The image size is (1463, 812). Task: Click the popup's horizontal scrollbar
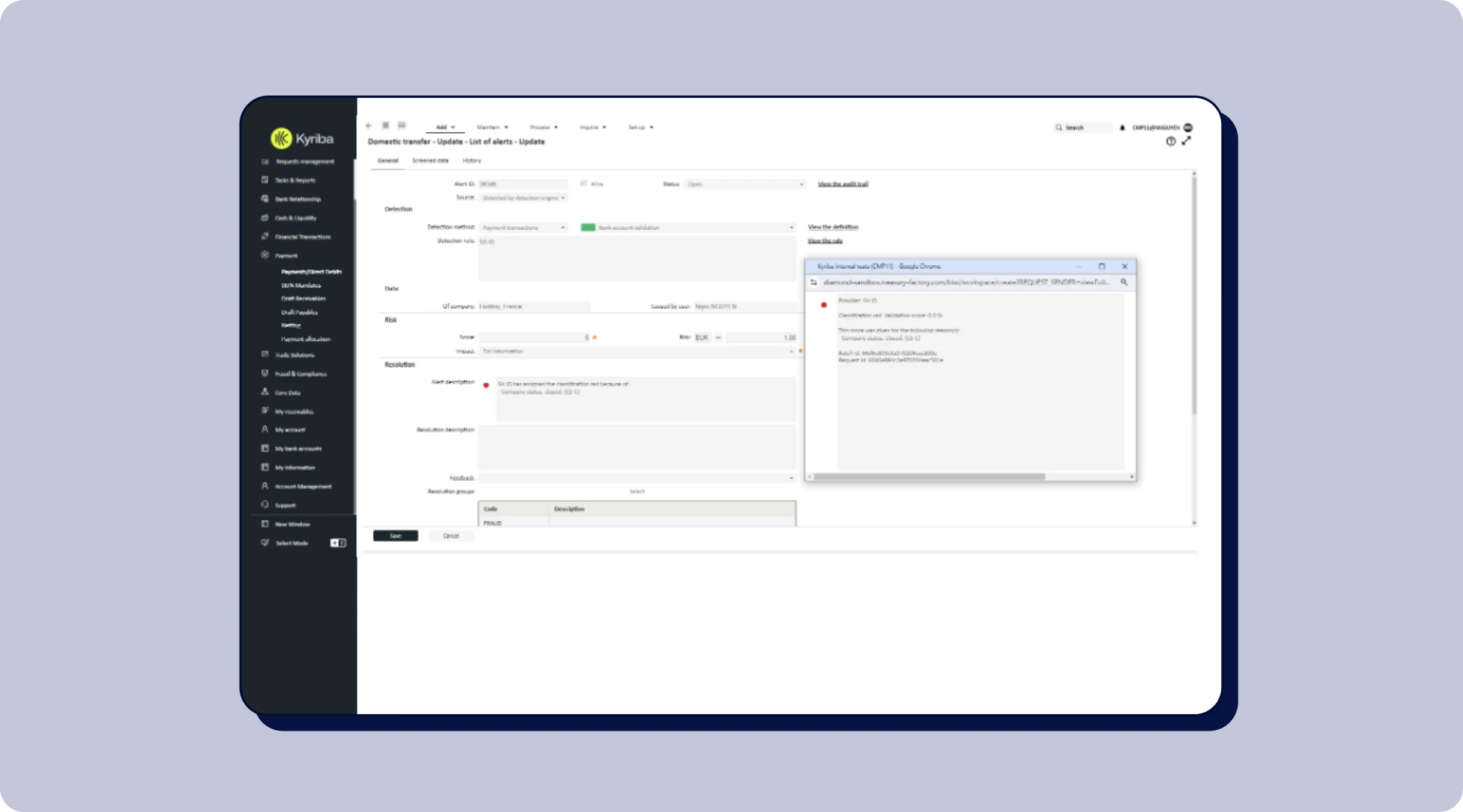(x=929, y=476)
